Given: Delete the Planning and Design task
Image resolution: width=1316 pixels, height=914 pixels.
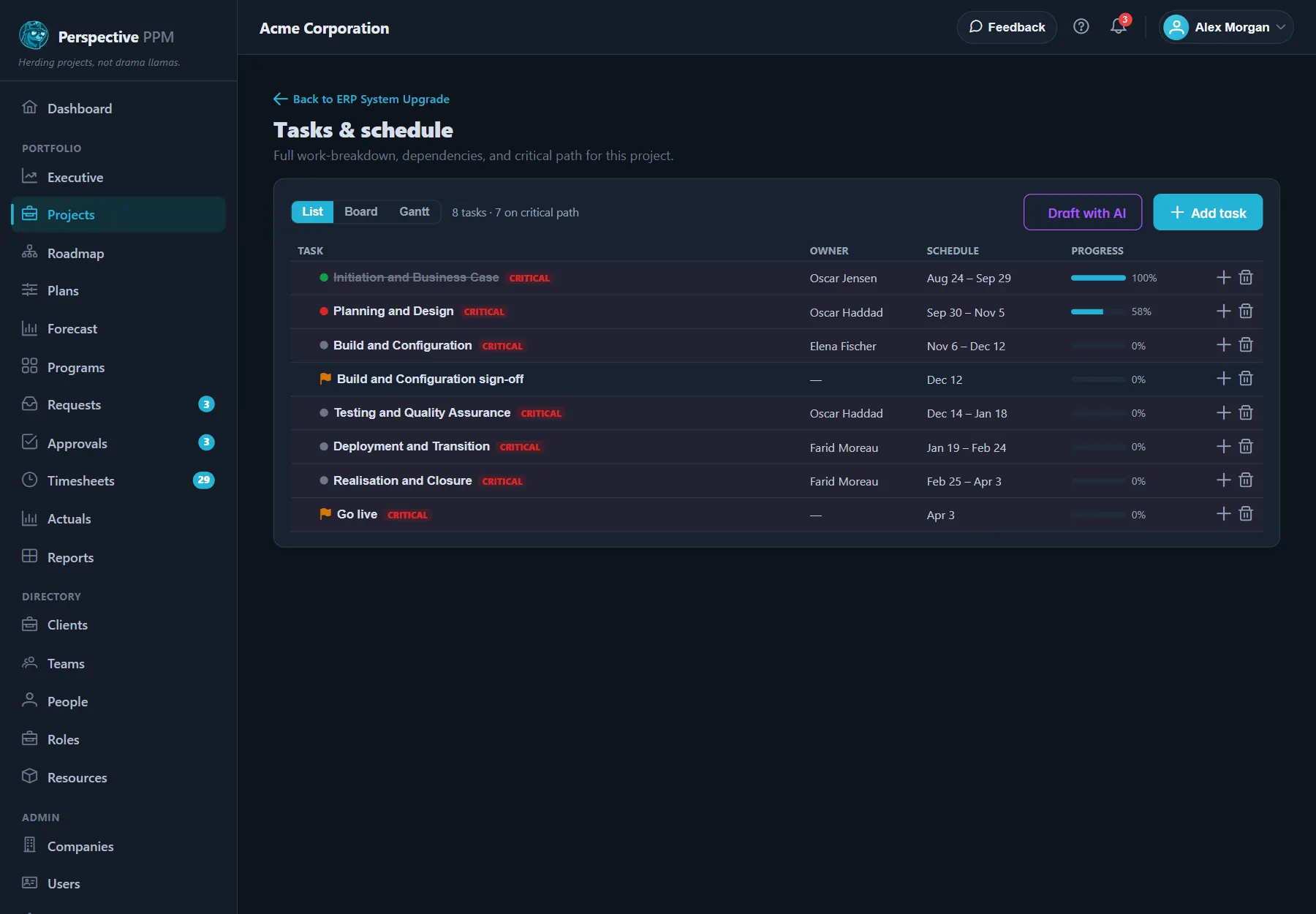Looking at the screenshot, I should pyautogui.click(x=1246, y=311).
